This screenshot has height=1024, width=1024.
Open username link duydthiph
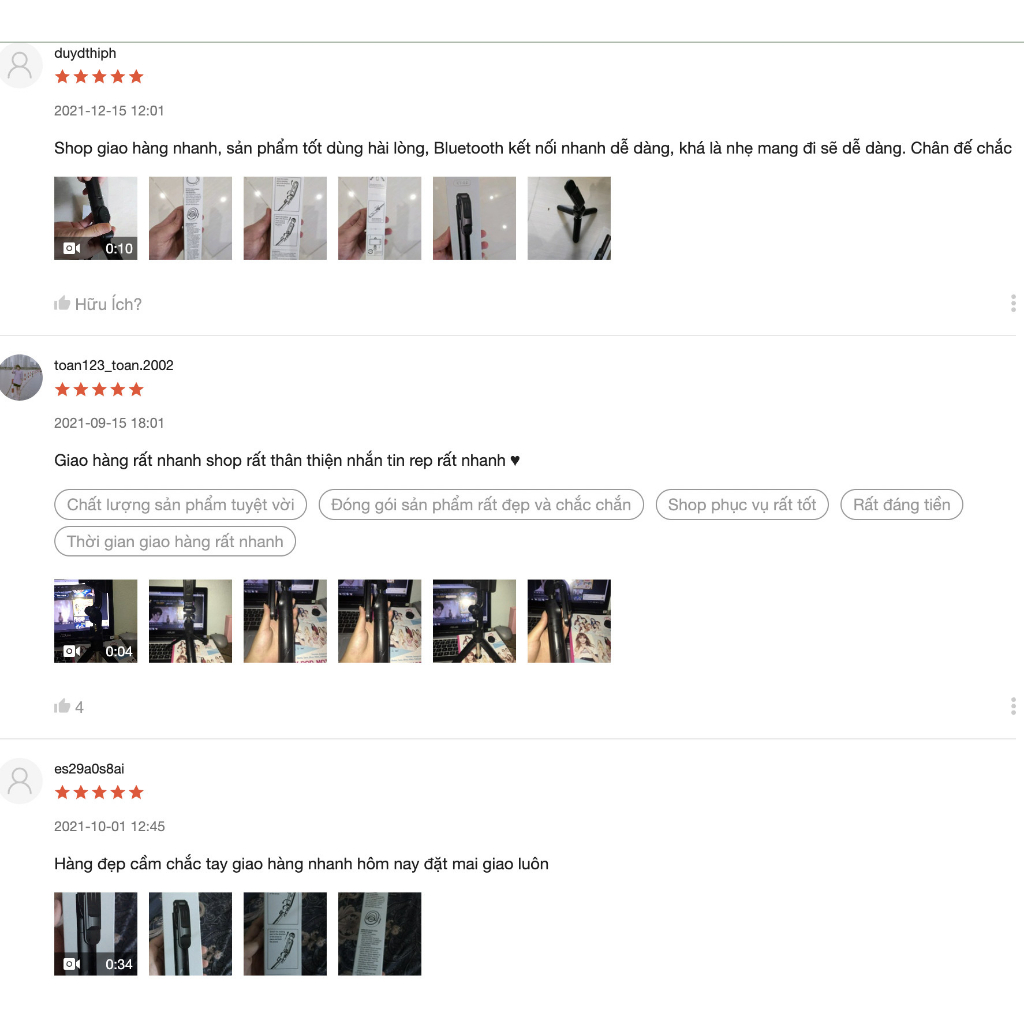tap(85, 53)
